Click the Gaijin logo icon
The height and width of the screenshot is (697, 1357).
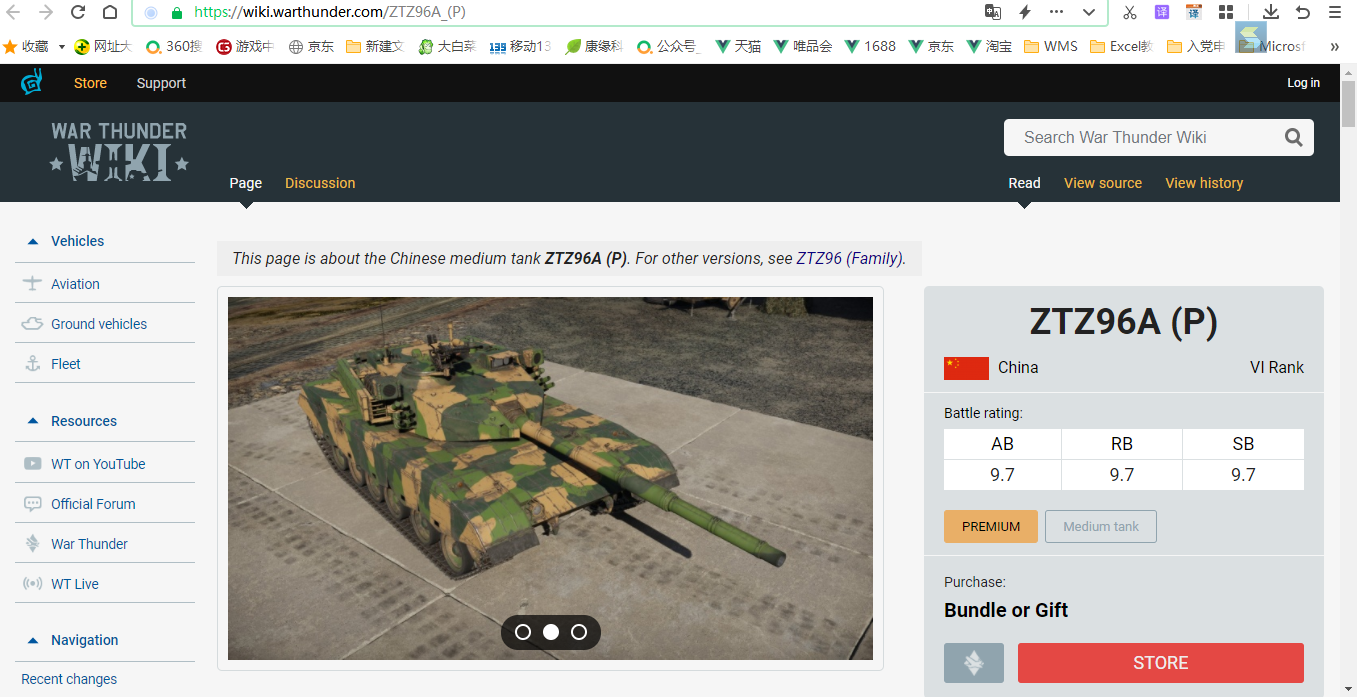[32, 83]
